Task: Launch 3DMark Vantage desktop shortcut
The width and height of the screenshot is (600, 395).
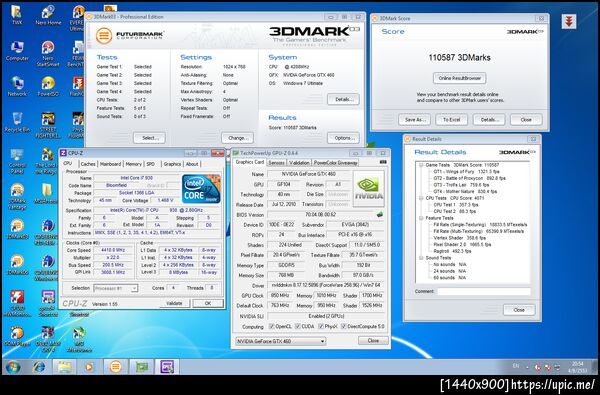Action: coord(17,197)
